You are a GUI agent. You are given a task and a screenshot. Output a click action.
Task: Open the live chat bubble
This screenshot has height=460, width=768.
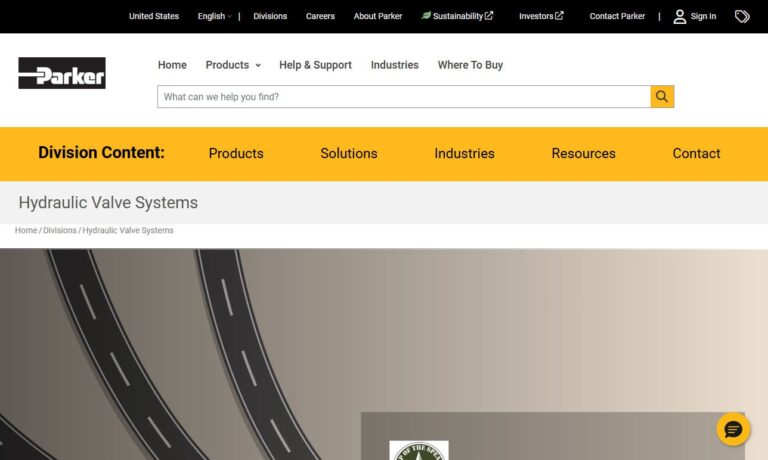click(x=733, y=430)
